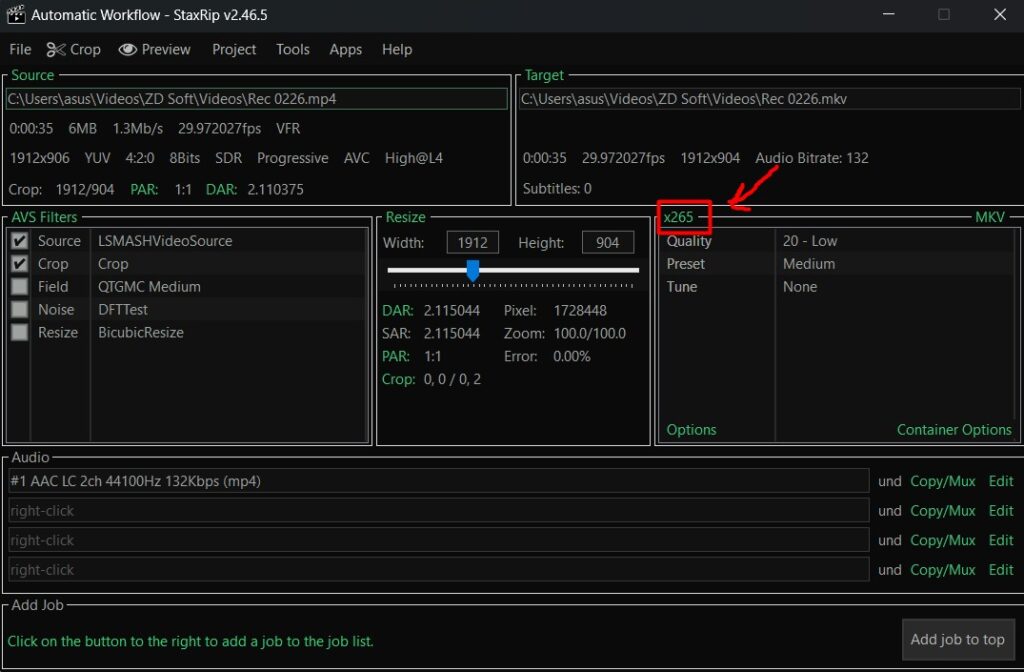1024x672 pixels.
Task: Open the Project menu
Action: [234, 49]
